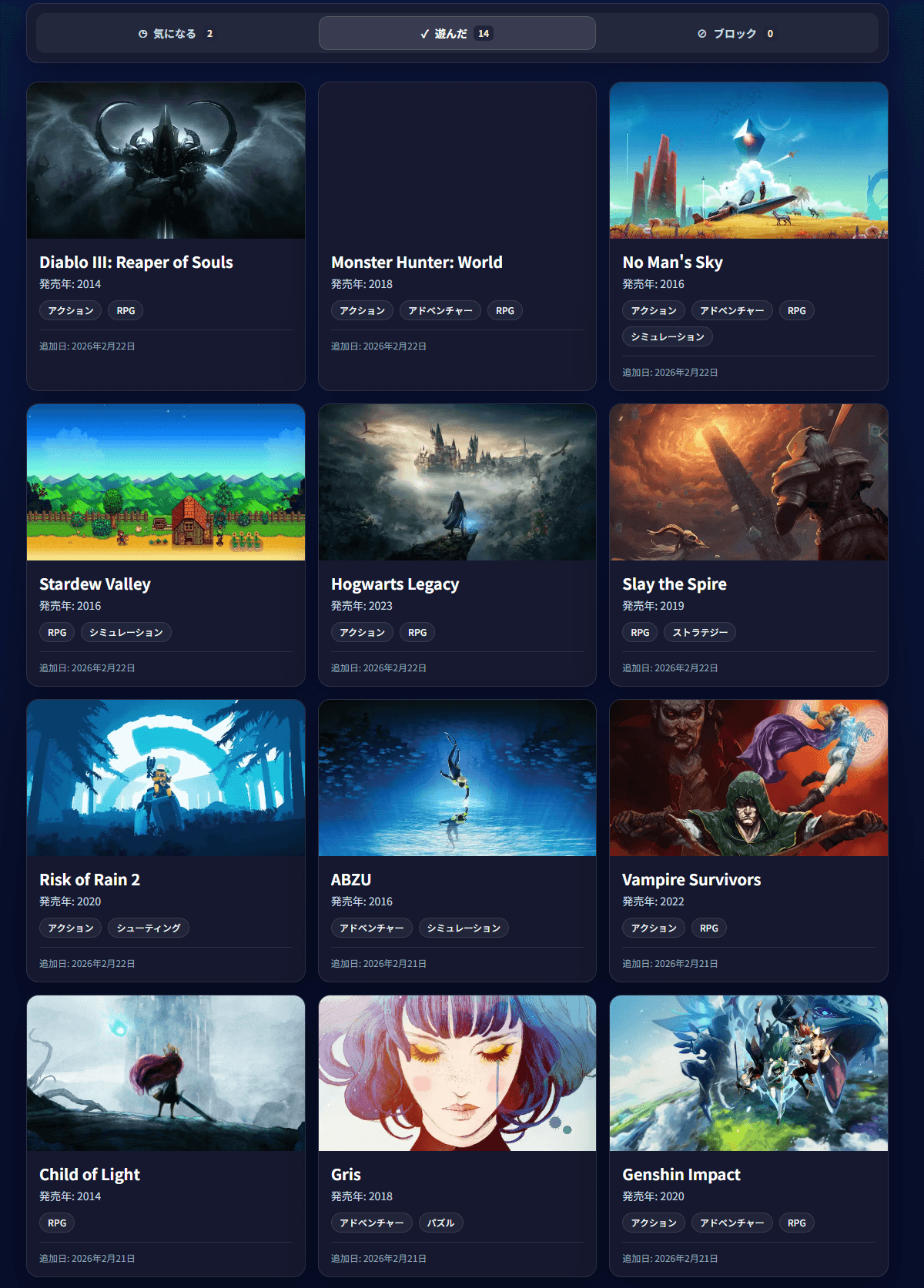Select the Hogwarts Legacy cover image
Viewport: 924px width, 1288px height.
click(457, 483)
